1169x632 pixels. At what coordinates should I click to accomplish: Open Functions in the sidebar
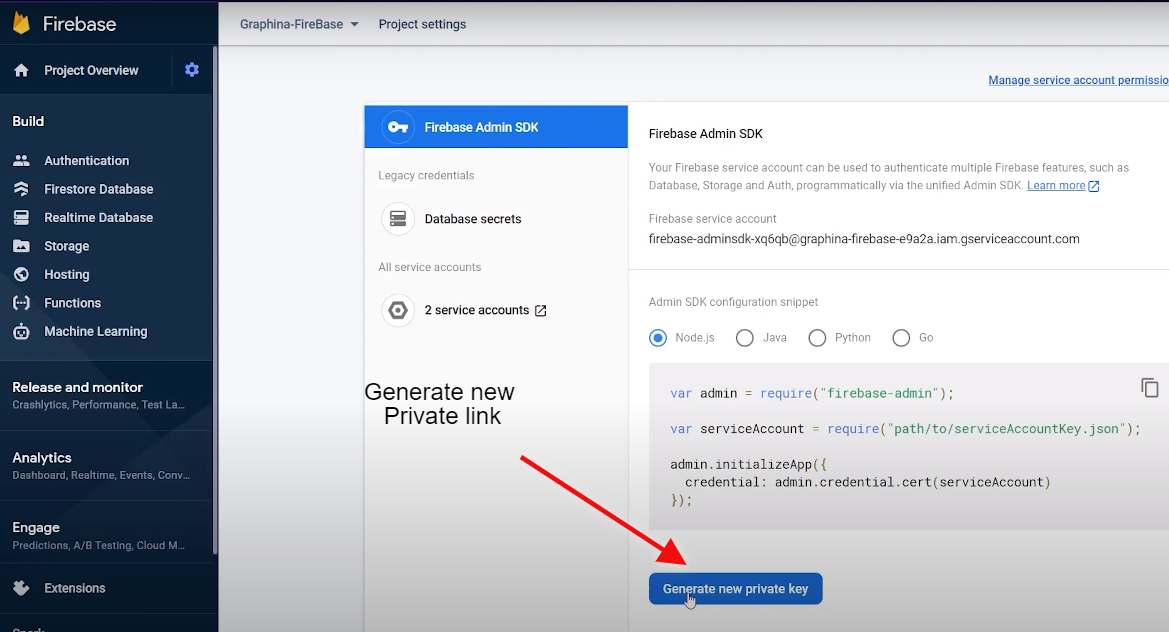pos(72,303)
